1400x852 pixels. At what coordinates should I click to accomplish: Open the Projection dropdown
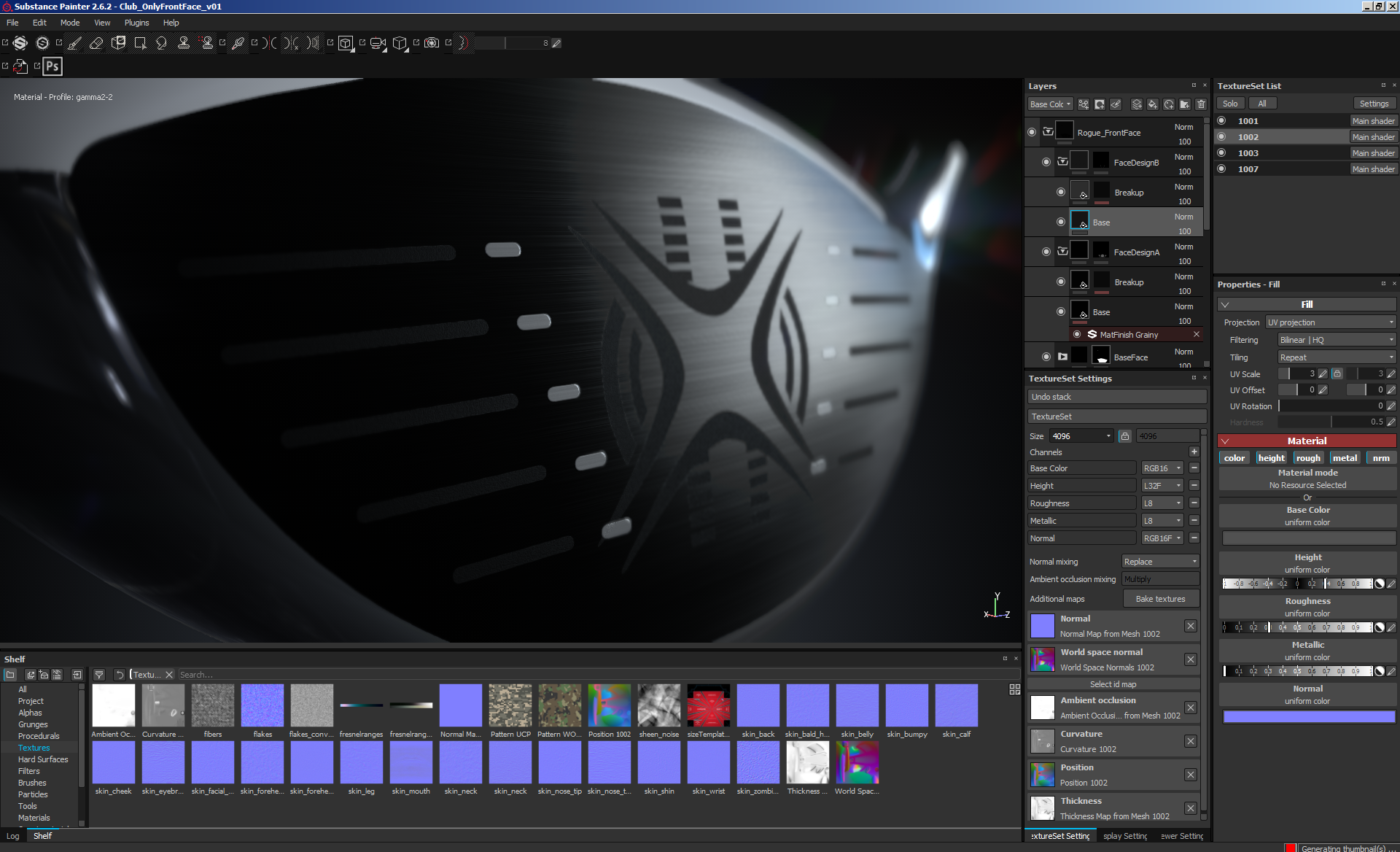pyautogui.click(x=1331, y=322)
